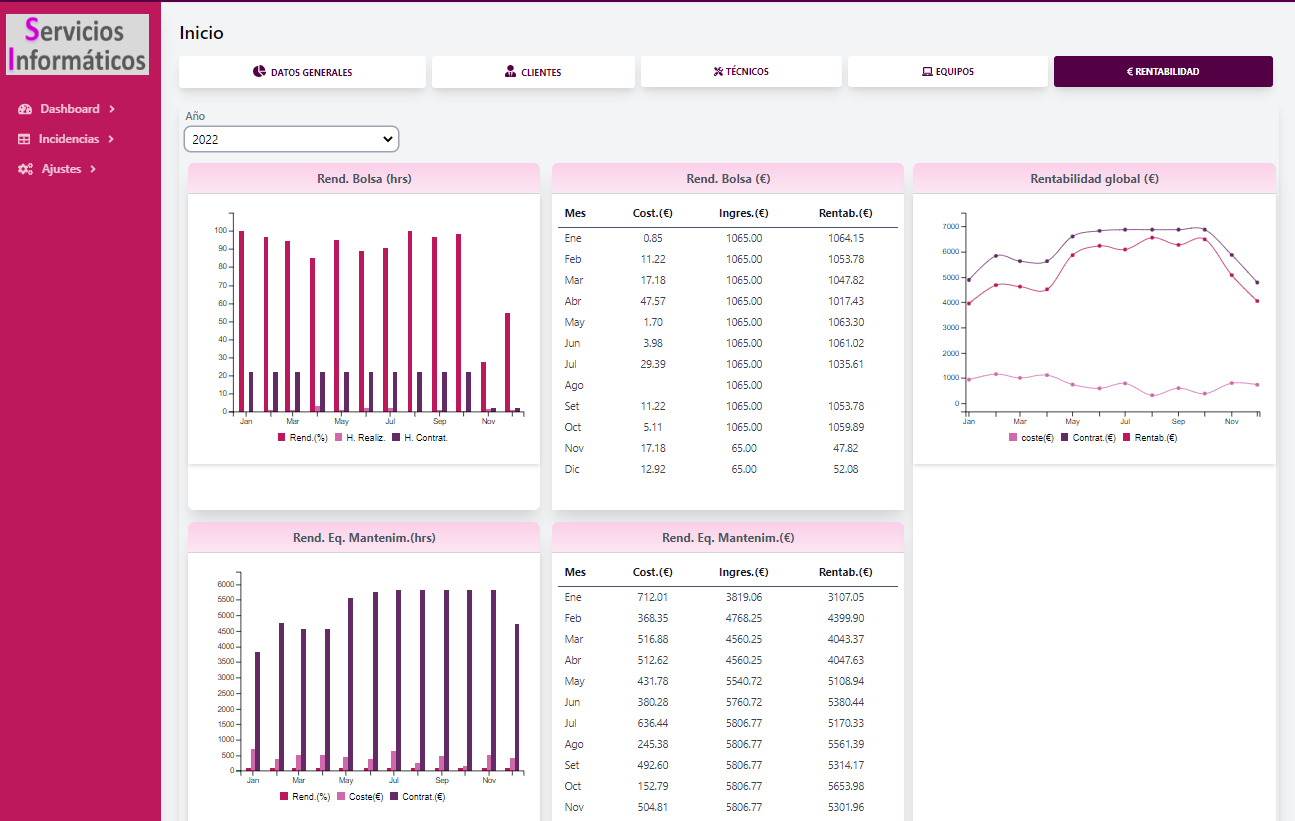
Task: Toggle Rend.(%) legend swatch in Eq. Mantenim. chart
Action: click(284, 797)
